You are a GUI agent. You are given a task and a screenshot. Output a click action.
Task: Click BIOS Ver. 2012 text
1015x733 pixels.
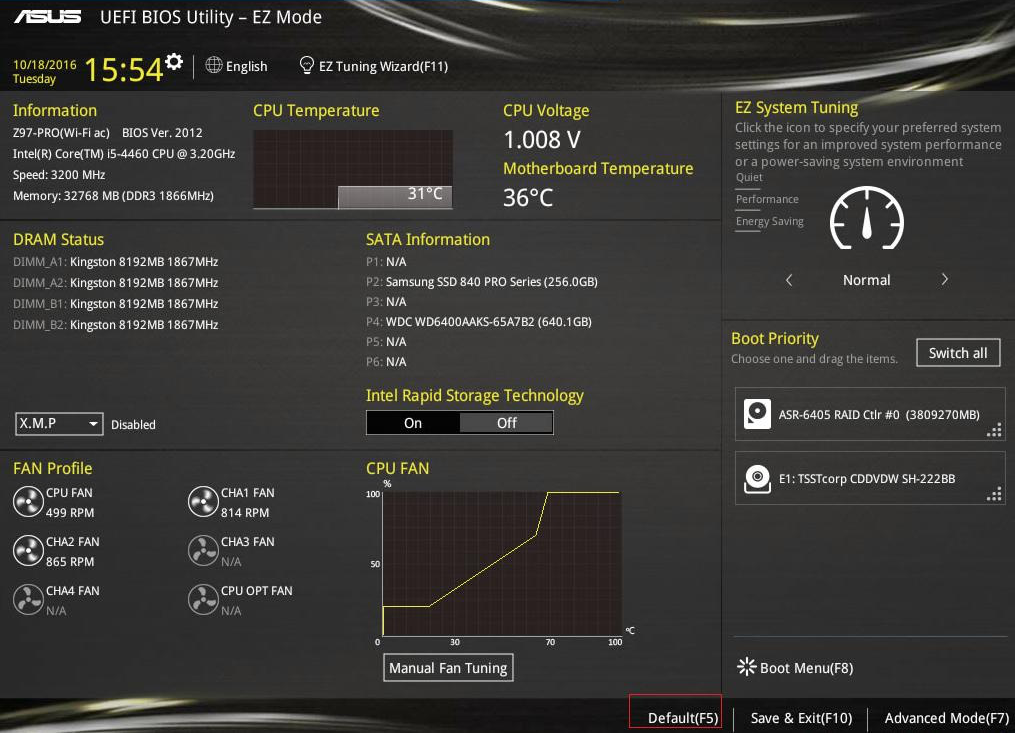[x=162, y=133]
